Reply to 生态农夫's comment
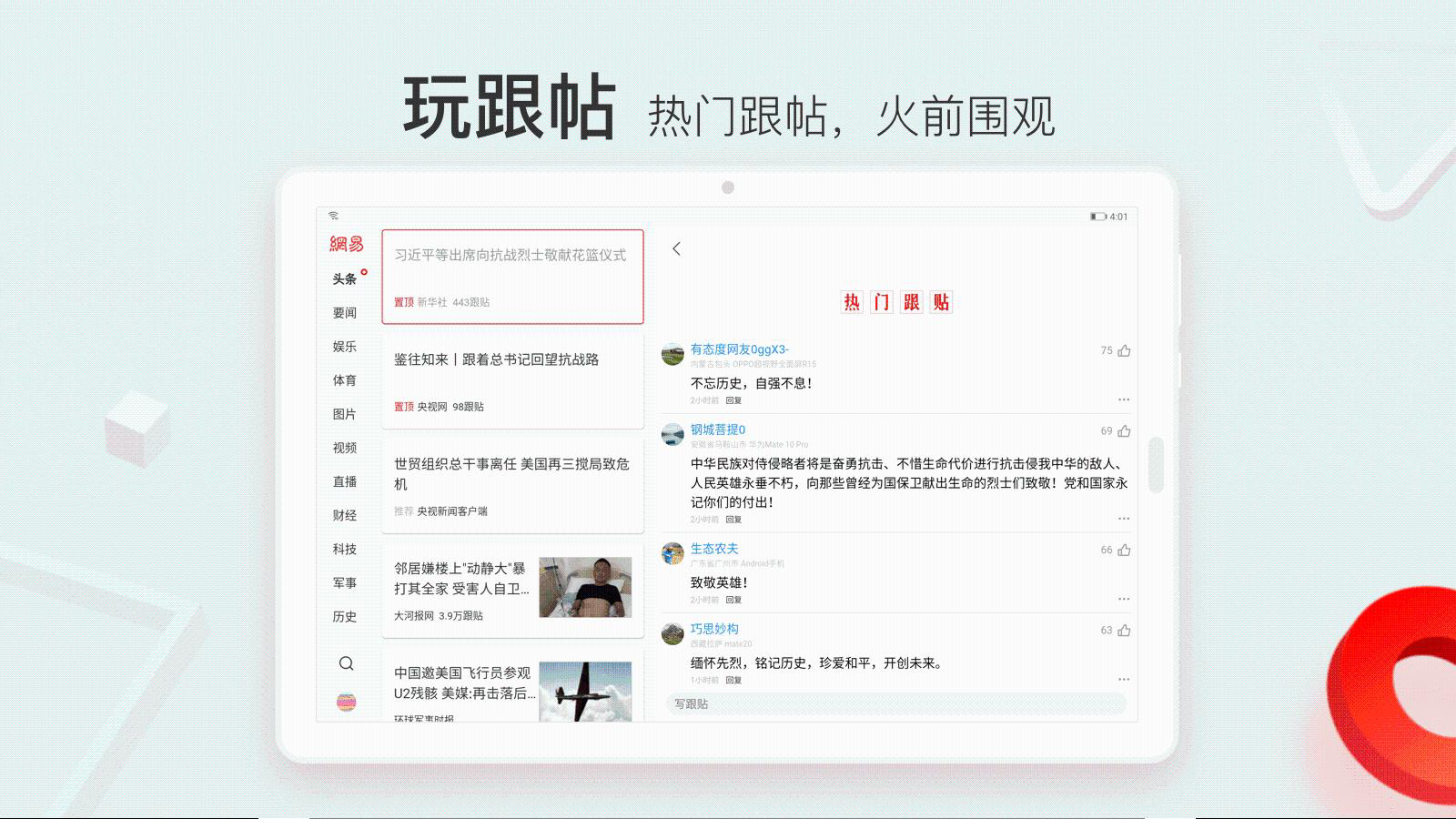This screenshot has width=1456, height=819. coord(733,600)
